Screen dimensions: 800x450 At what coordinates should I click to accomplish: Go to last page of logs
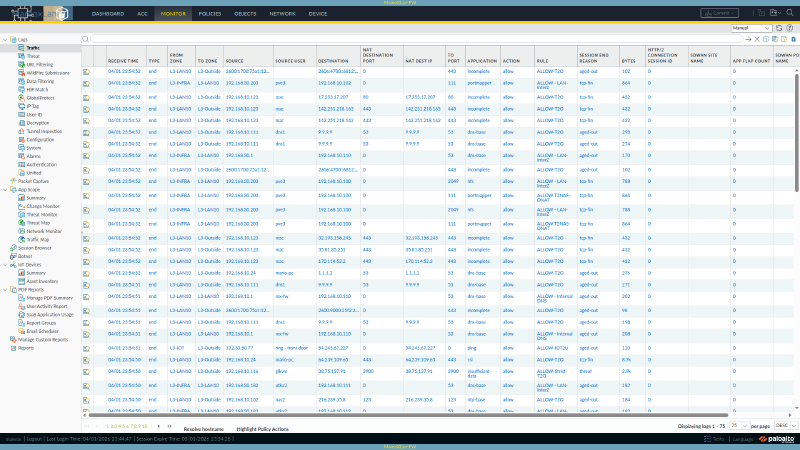tap(169, 426)
